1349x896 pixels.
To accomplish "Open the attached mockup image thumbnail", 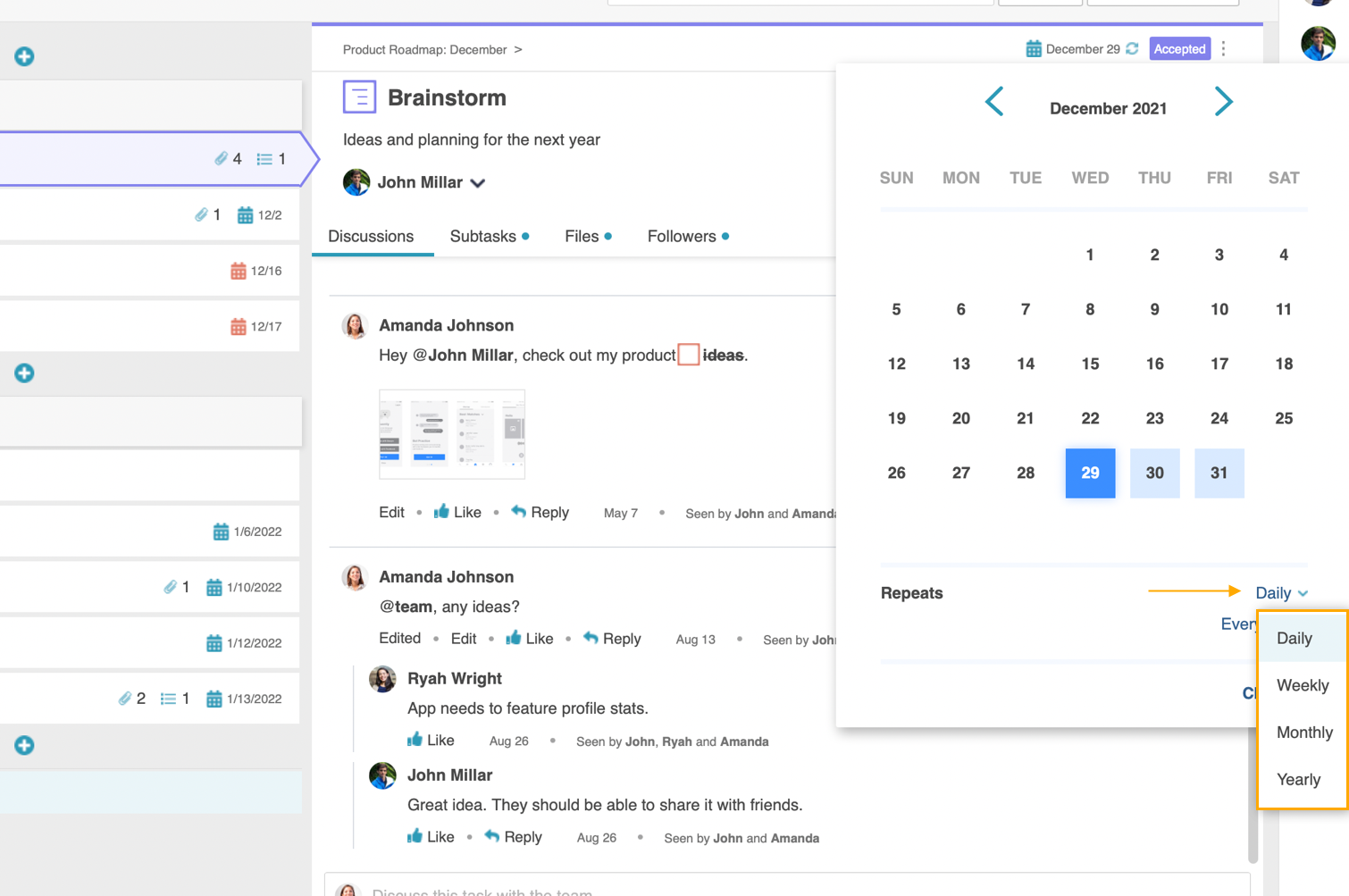I will (x=452, y=434).
